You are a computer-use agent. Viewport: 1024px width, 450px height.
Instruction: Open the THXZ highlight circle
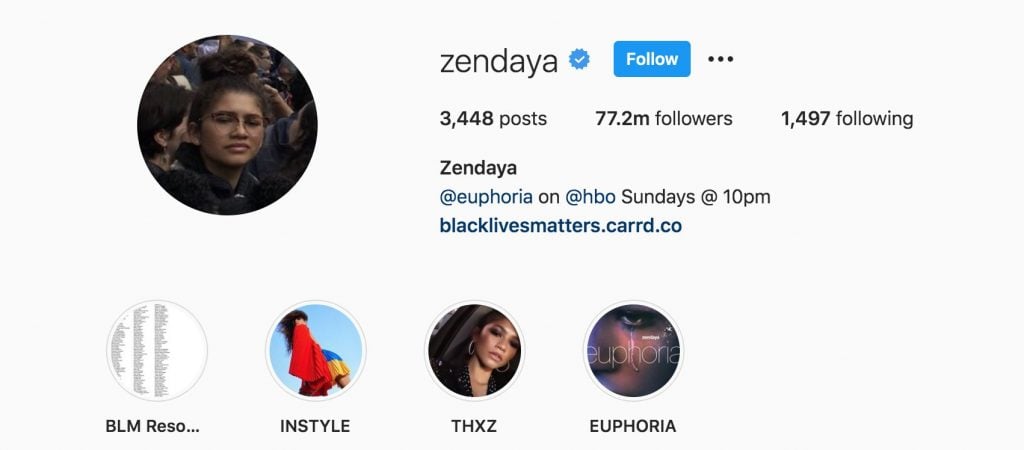click(474, 350)
